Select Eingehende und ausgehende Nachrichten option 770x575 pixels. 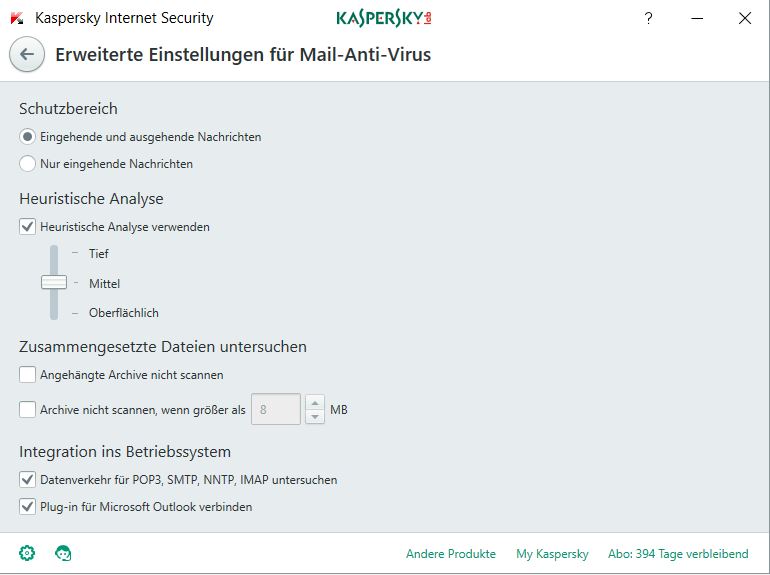click(28, 137)
